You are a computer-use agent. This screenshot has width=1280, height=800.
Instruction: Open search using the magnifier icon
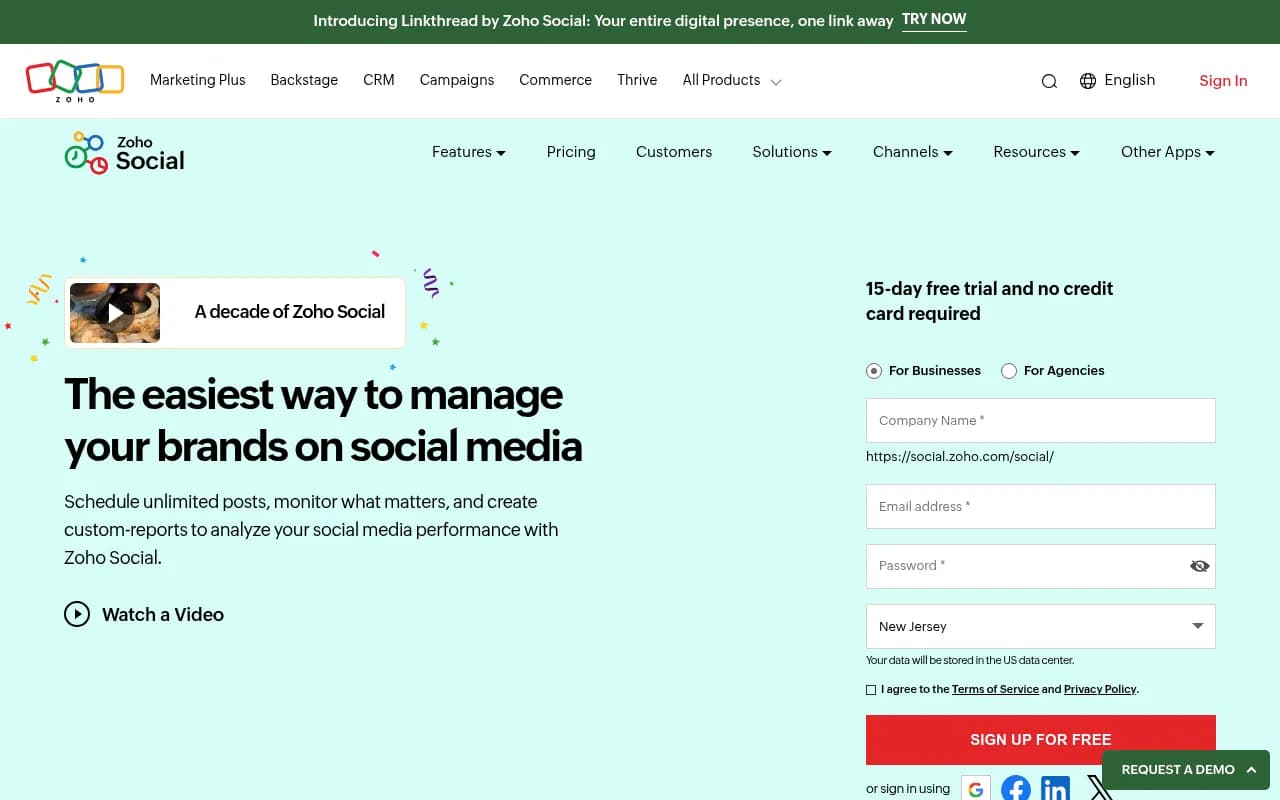click(x=1049, y=81)
